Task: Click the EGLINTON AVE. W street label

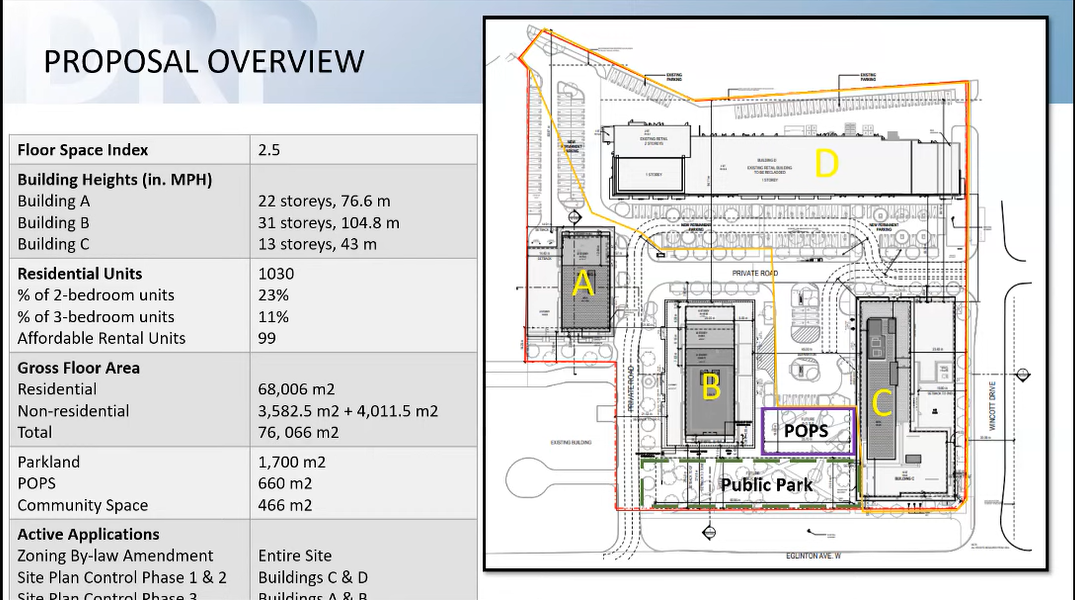Action: coord(813,555)
